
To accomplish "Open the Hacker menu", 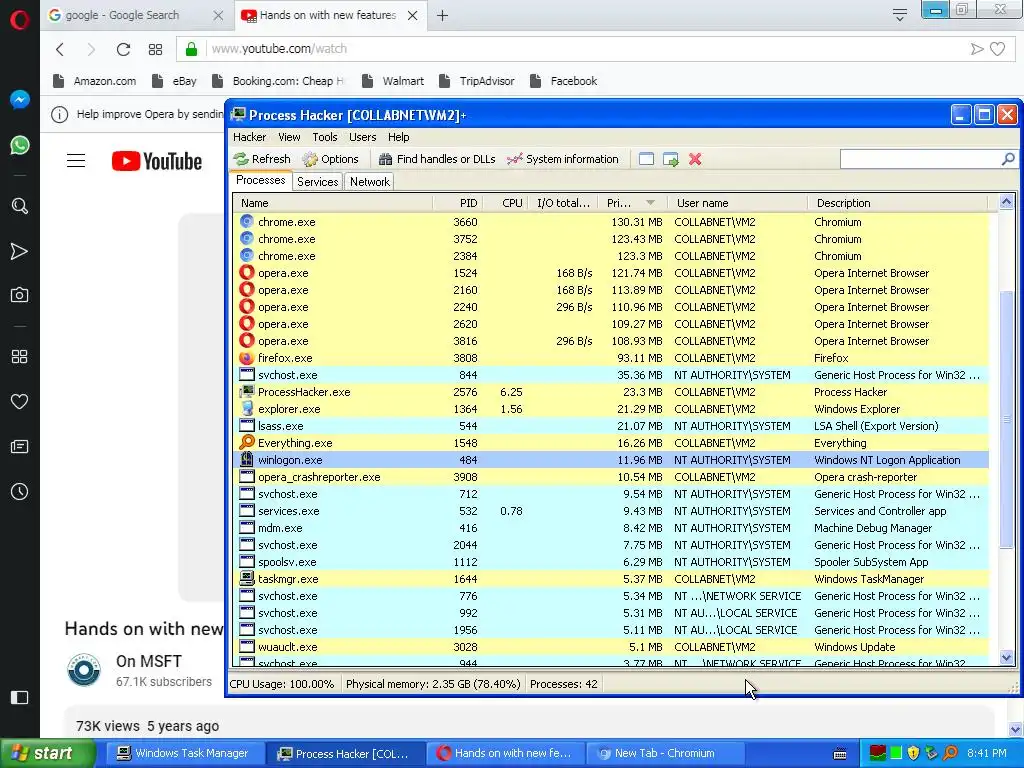I will click(x=249, y=137).
